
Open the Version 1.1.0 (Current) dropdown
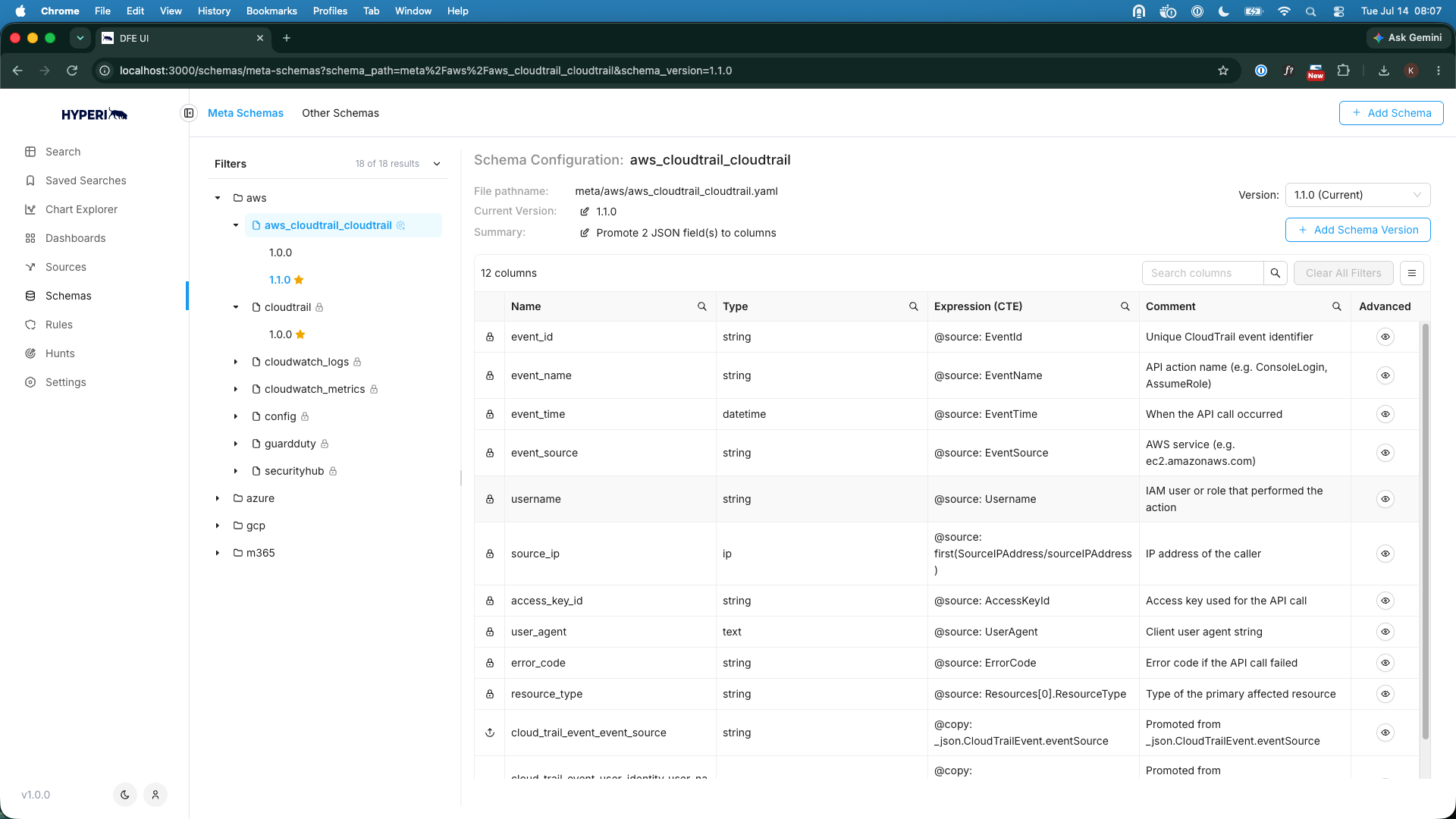1357,195
